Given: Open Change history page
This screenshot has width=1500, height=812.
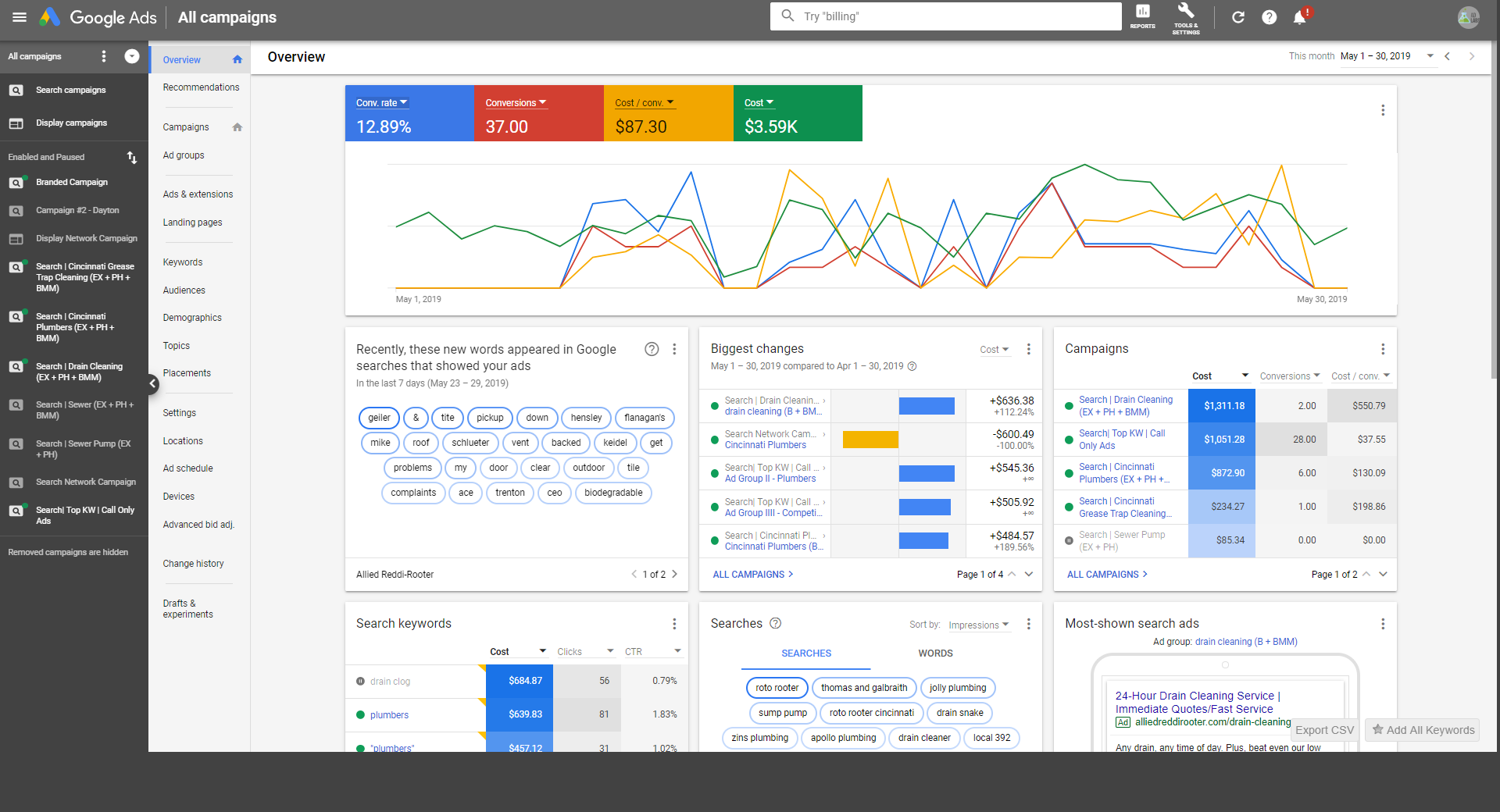Looking at the screenshot, I should 193,564.
